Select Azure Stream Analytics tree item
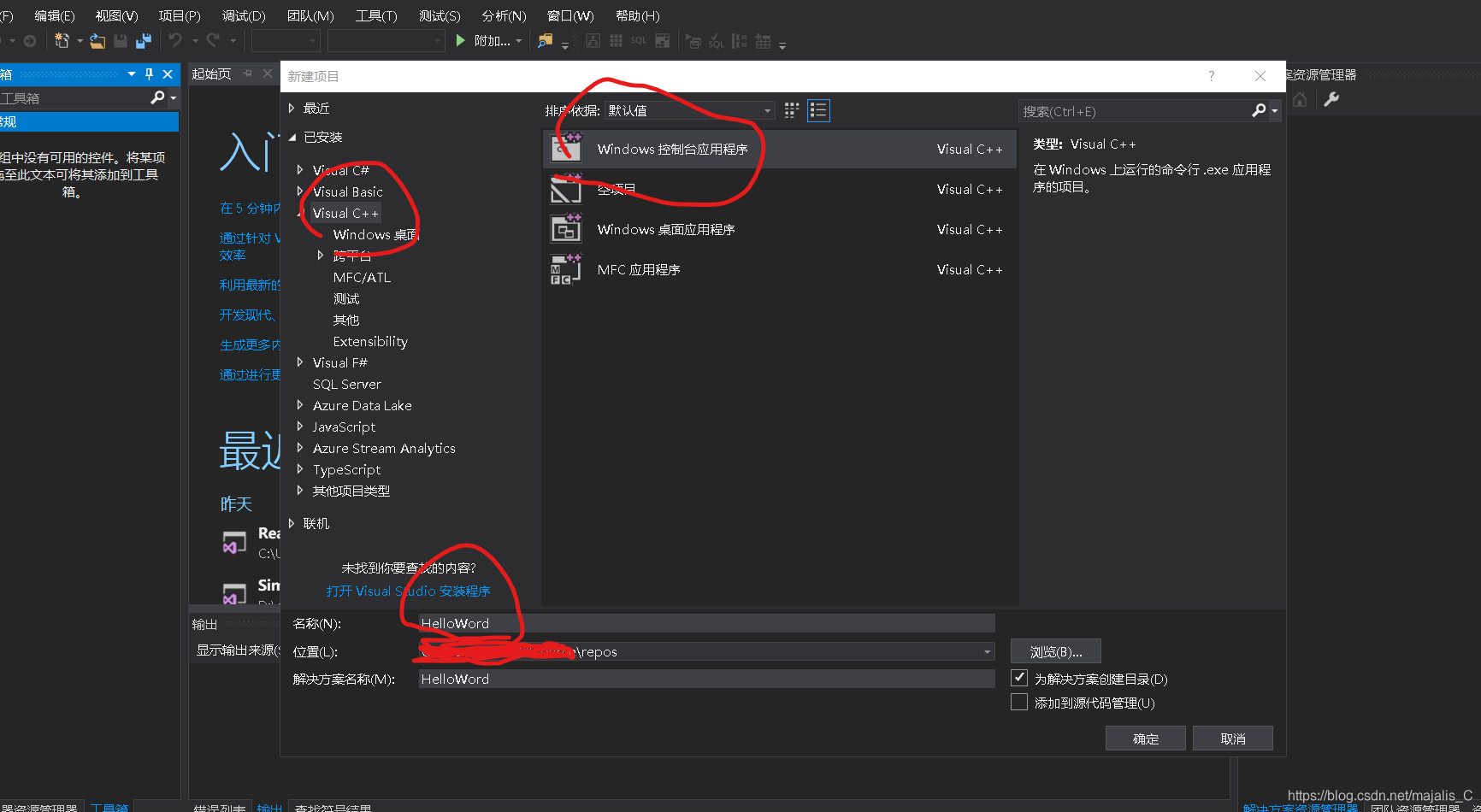This screenshot has height=812, width=1481. 384,448
